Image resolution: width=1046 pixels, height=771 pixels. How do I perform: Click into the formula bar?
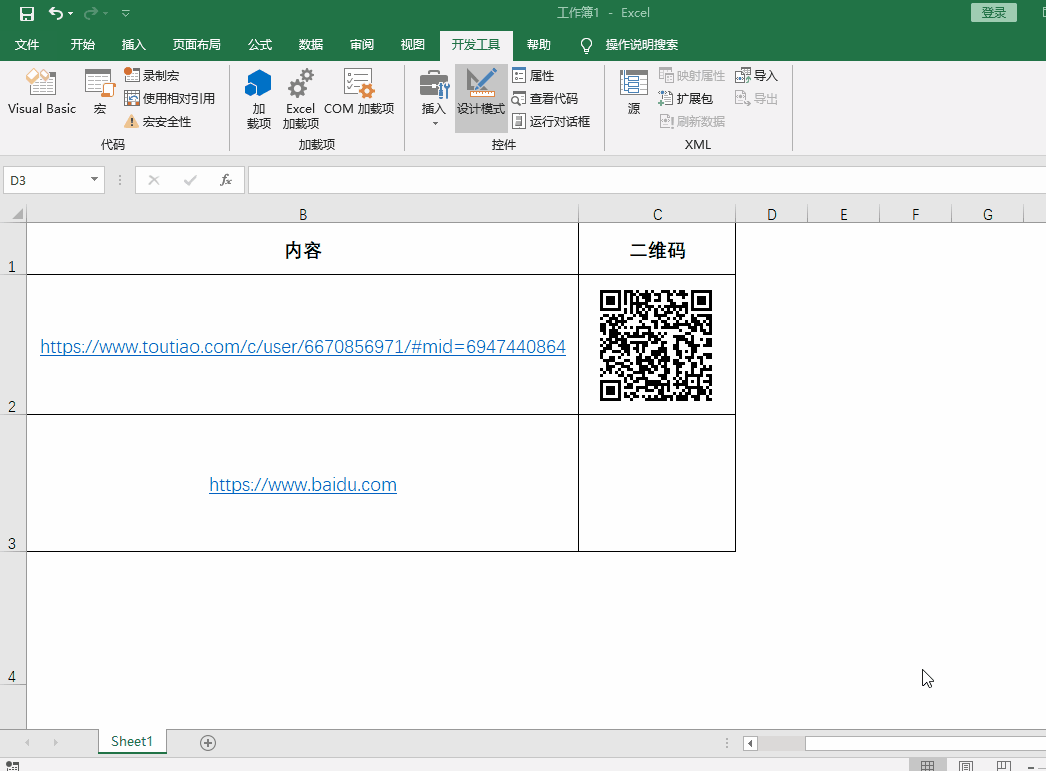point(646,180)
